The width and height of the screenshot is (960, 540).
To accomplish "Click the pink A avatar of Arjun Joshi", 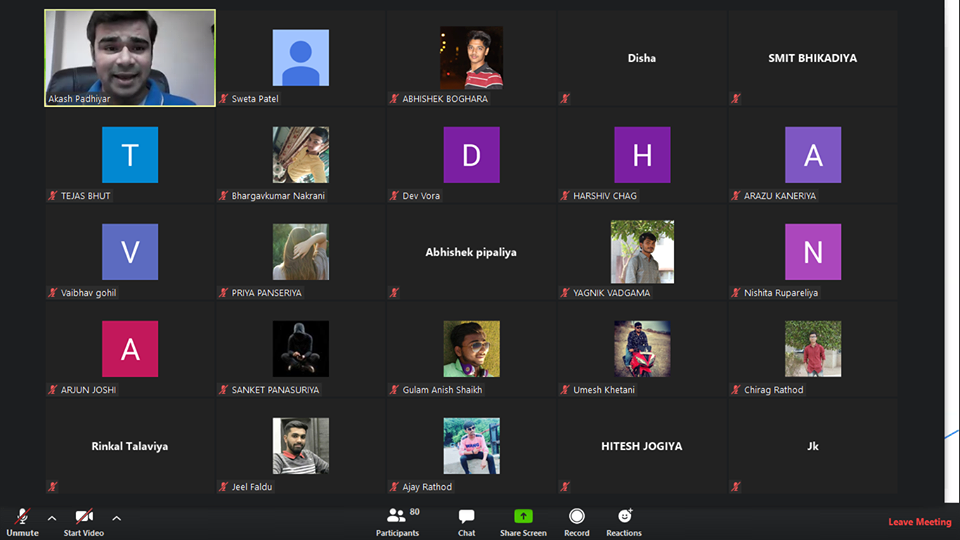I will [130, 349].
